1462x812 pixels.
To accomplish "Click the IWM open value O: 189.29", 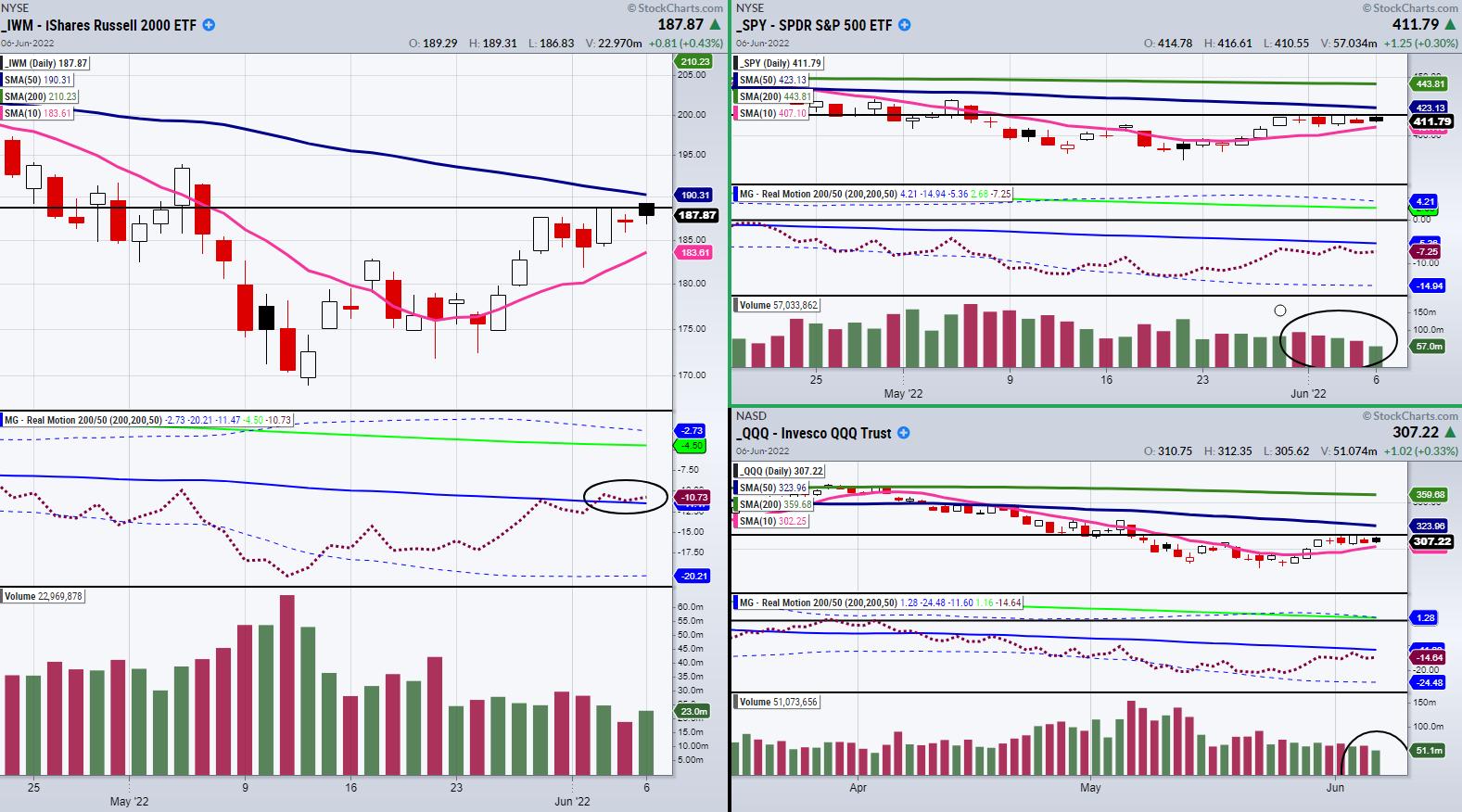I will click(432, 44).
